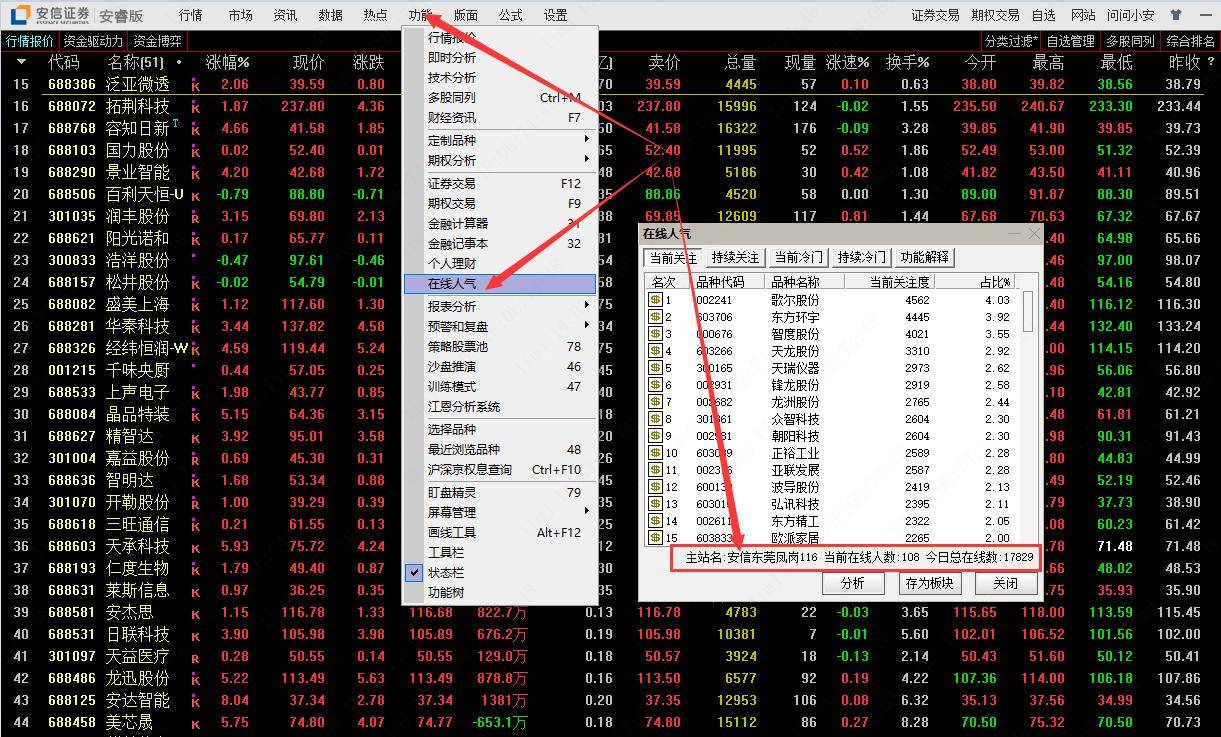Open the sort arrow at header left

tap(22, 62)
